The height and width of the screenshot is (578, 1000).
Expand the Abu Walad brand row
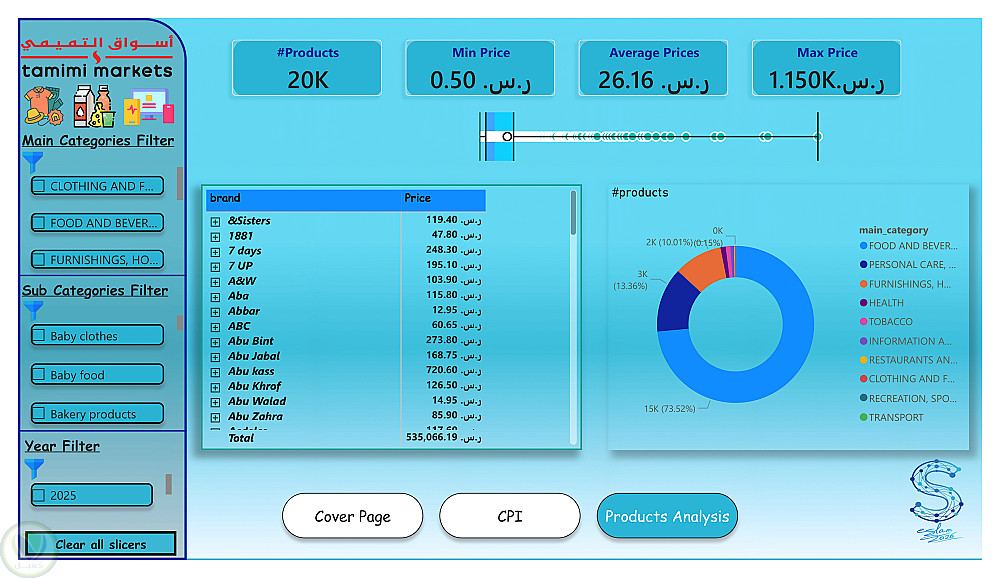(216, 402)
